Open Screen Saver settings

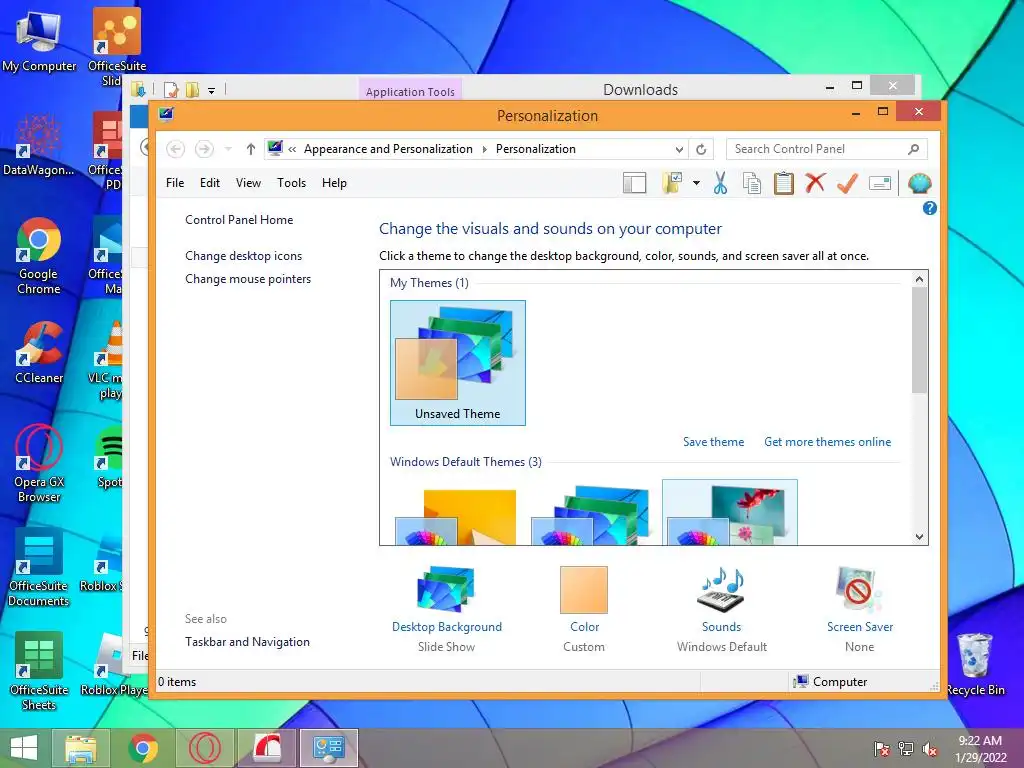(859, 609)
